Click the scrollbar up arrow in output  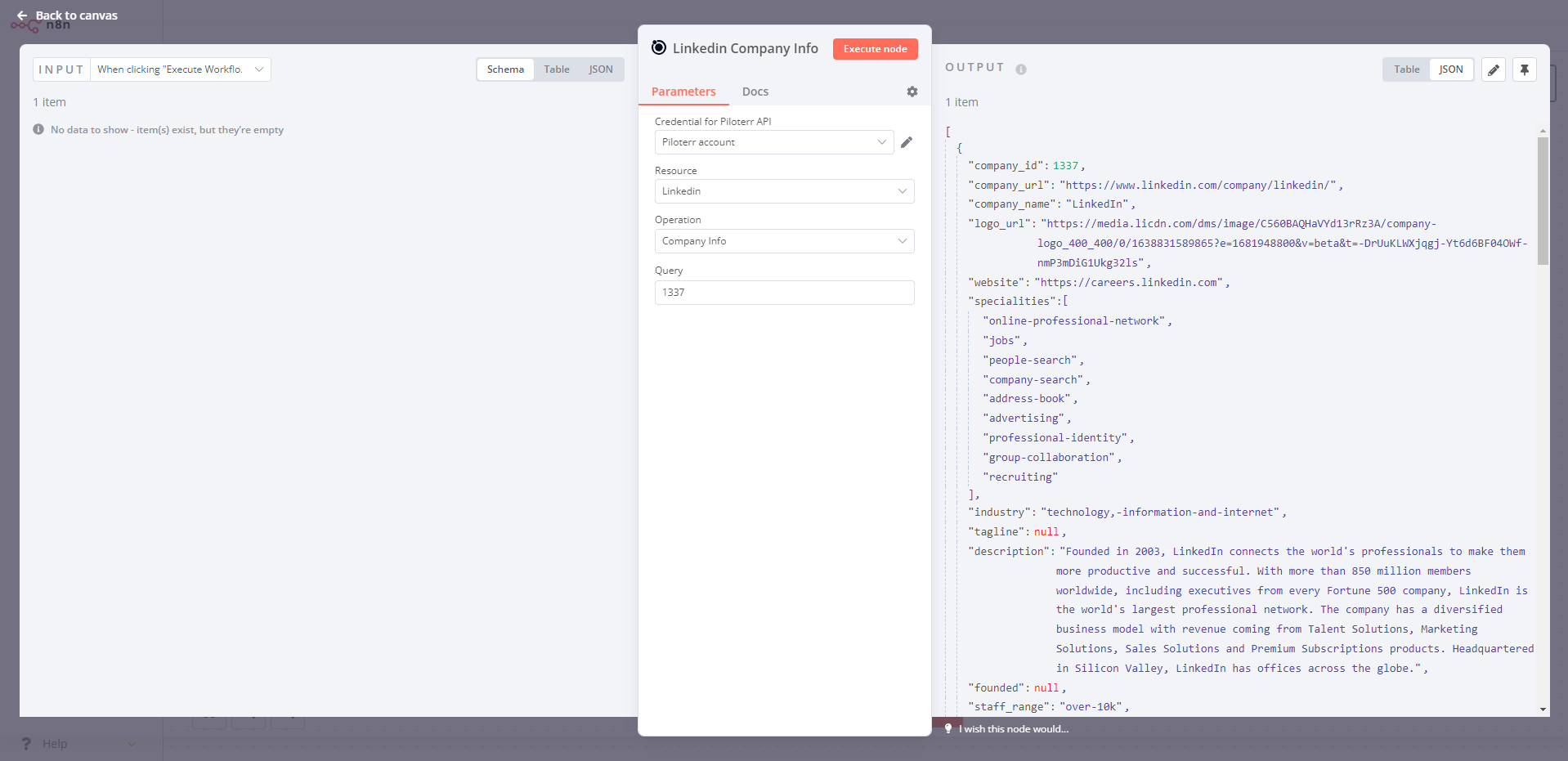pyautogui.click(x=1543, y=131)
